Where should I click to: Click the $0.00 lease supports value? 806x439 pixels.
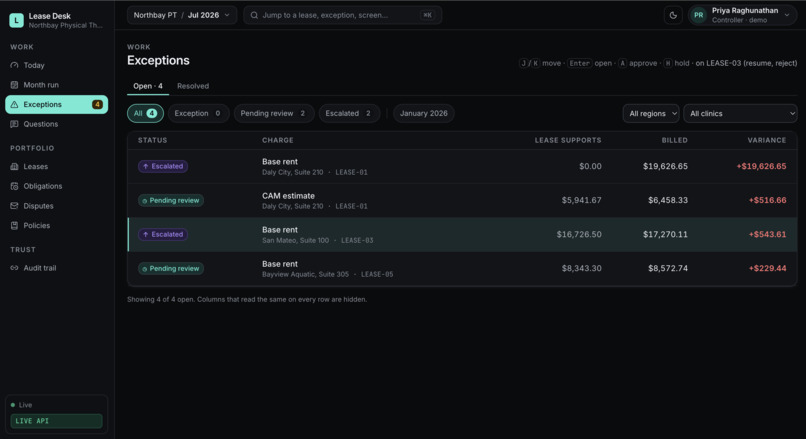(590, 166)
